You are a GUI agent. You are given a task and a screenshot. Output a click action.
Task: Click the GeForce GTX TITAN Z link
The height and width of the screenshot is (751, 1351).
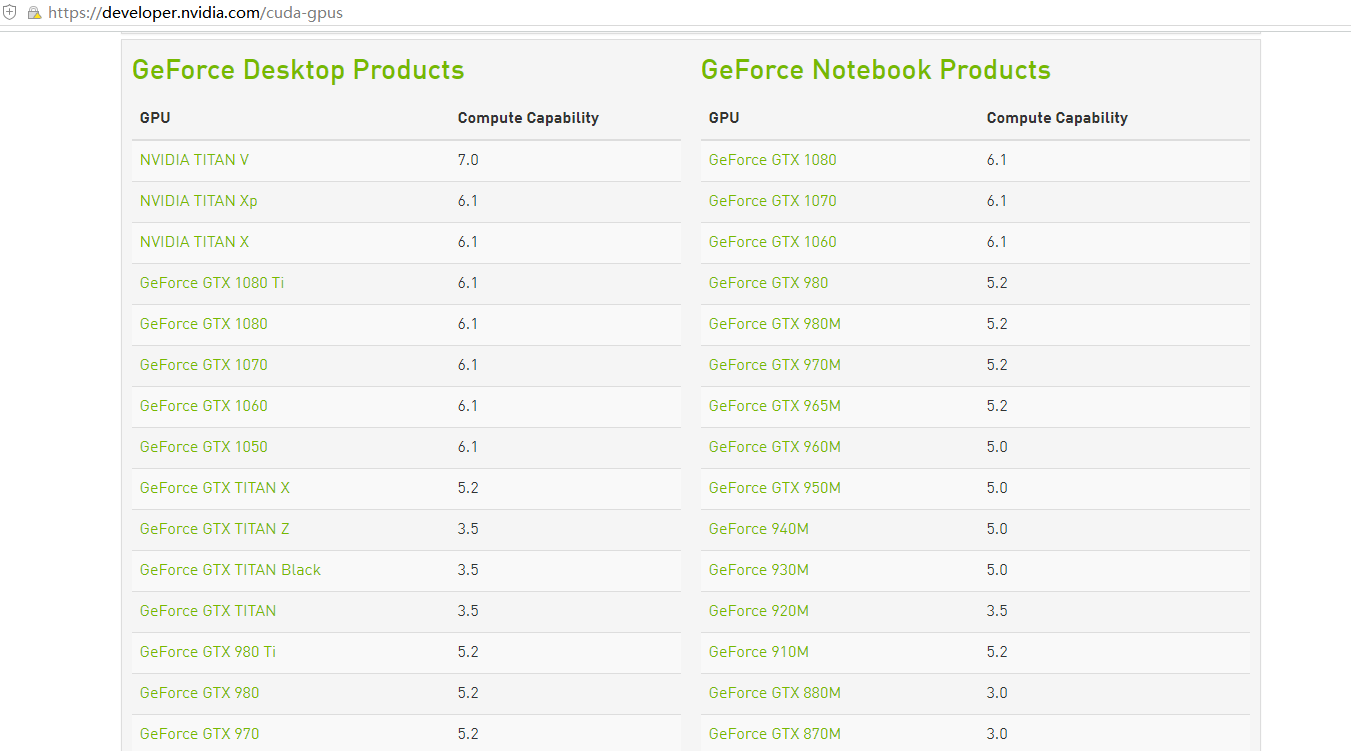(215, 529)
